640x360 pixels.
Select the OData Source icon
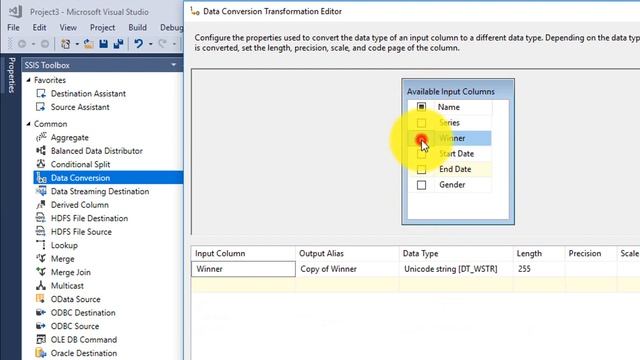click(41, 299)
